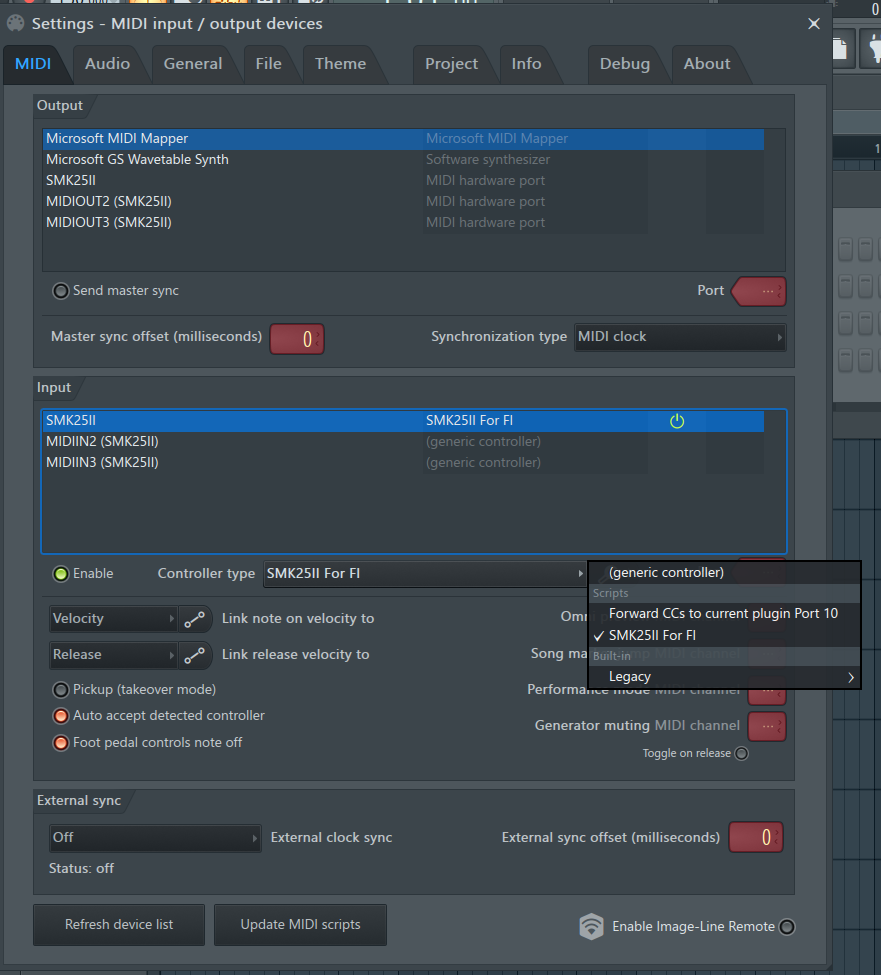This screenshot has width=881, height=975.
Task: Toggle the Enable option for the input device
Action: (x=60, y=573)
